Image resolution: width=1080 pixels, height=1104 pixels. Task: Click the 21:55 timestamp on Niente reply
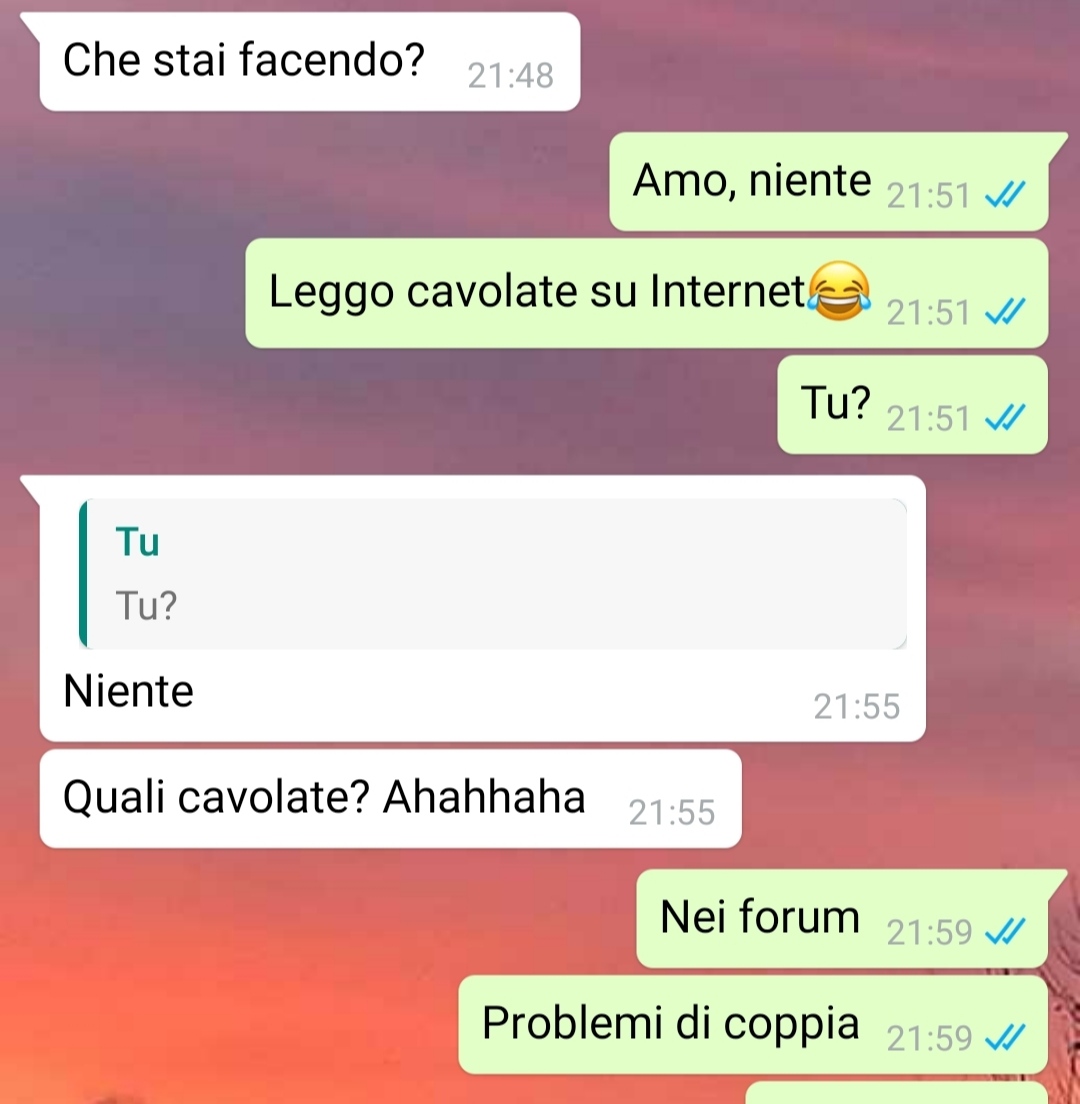point(857,706)
